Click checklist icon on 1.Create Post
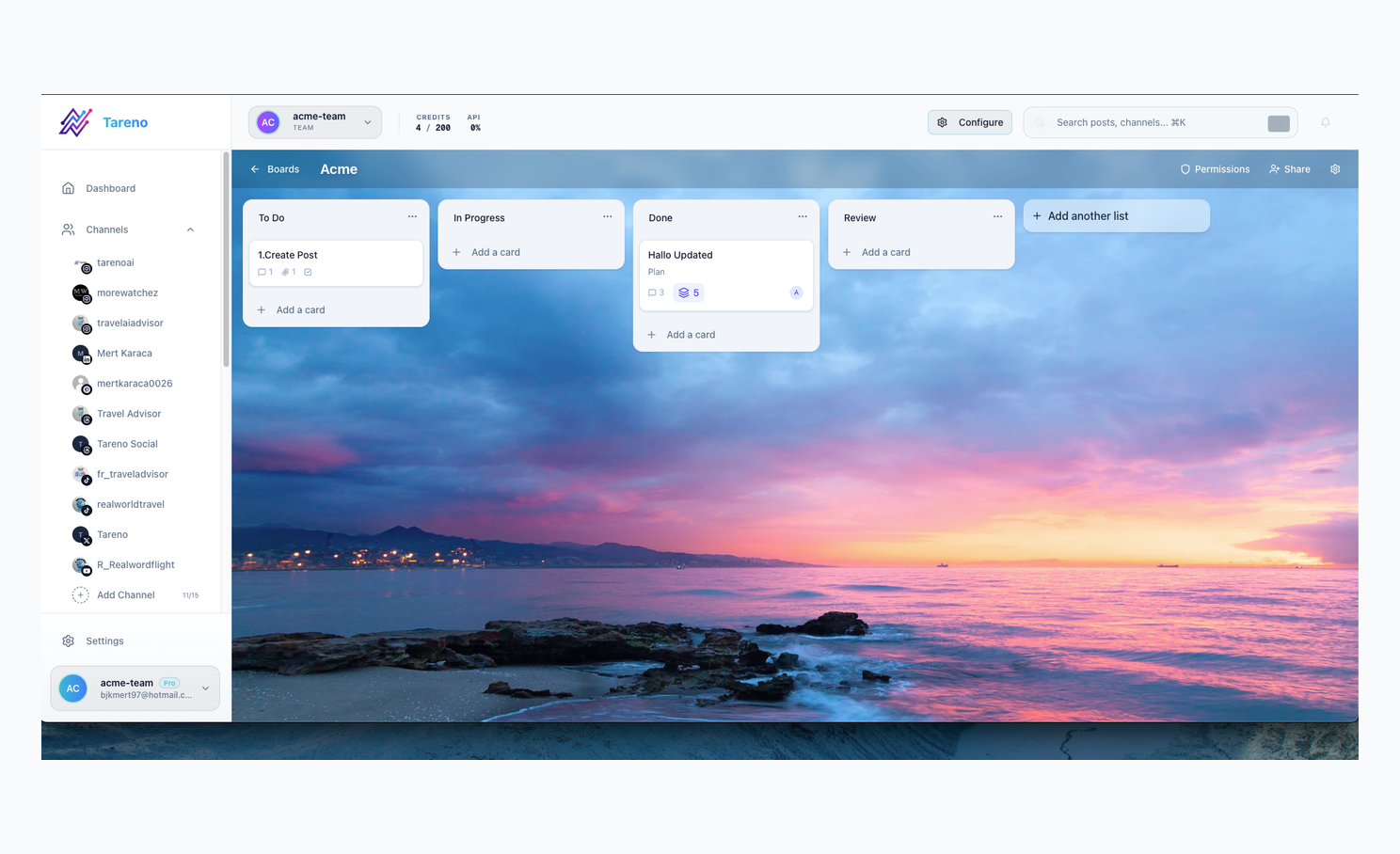This screenshot has width=1400, height=854. pyautogui.click(x=308, y=273)
